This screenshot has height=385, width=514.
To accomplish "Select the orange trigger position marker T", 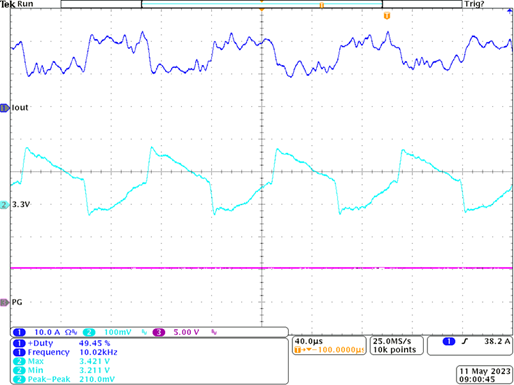I will 387,16.
